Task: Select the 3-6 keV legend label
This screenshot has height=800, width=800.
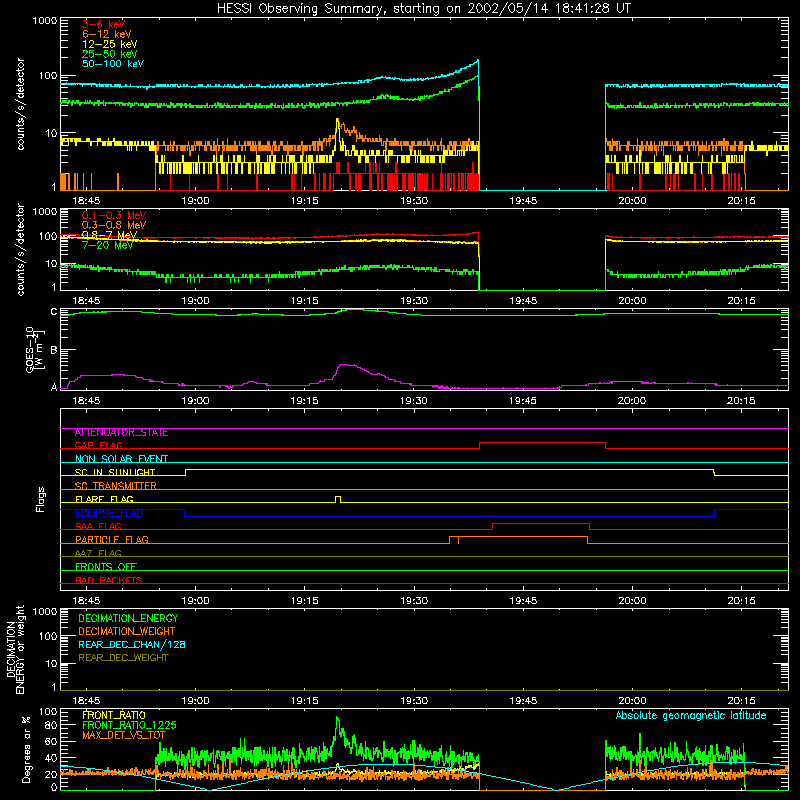Action: pos(103,24)
